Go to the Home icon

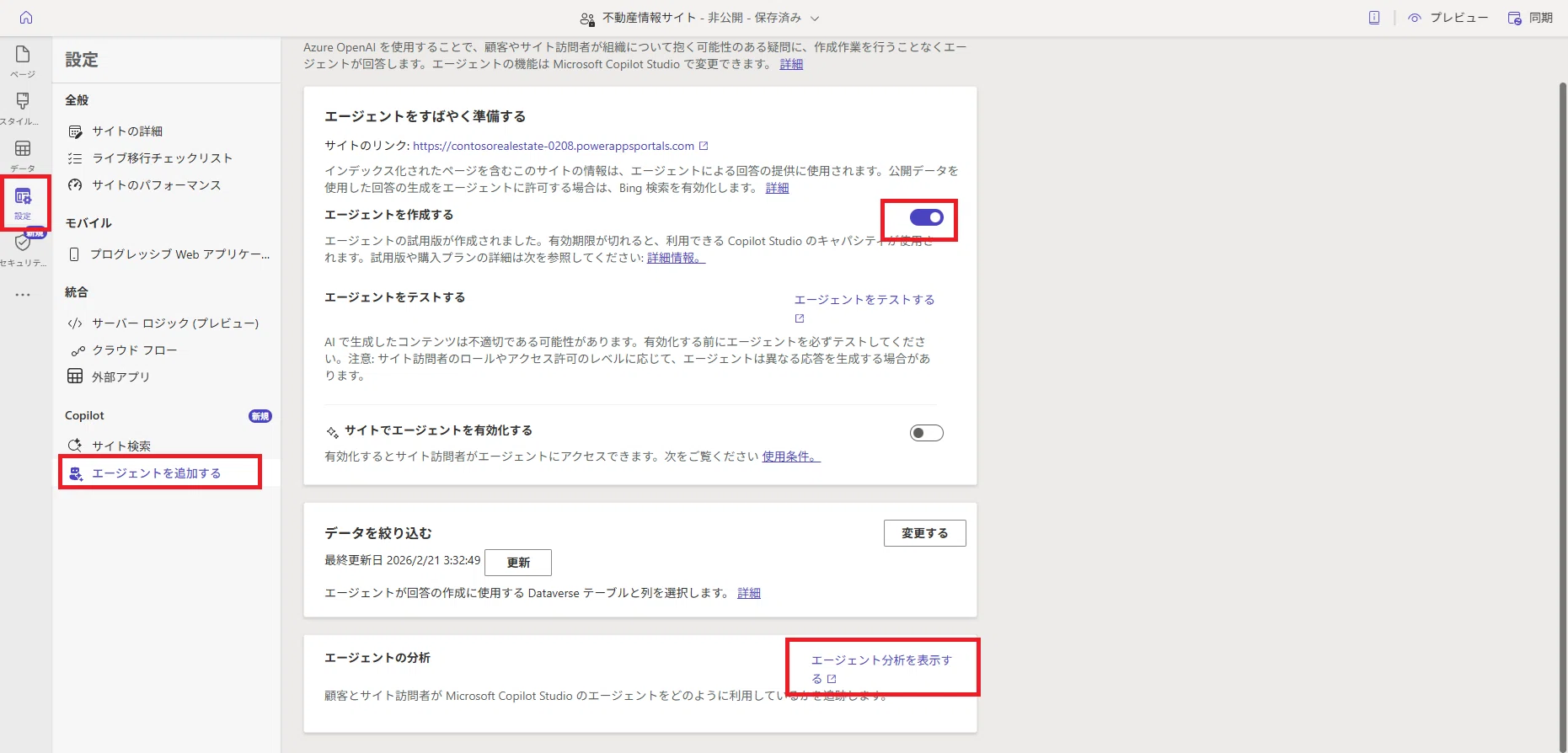(25, 18)
